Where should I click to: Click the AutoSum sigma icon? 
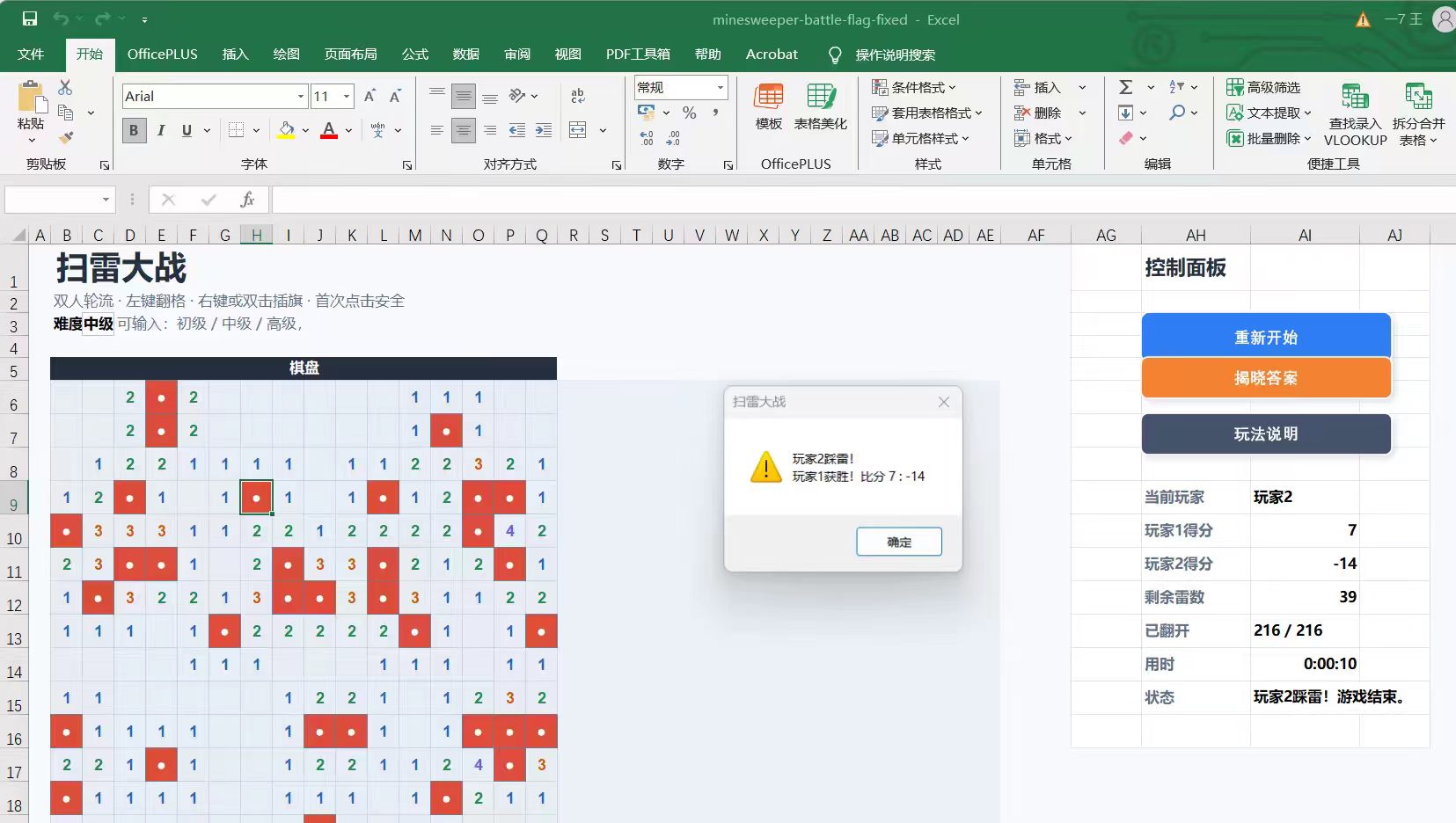(1126, 87)
